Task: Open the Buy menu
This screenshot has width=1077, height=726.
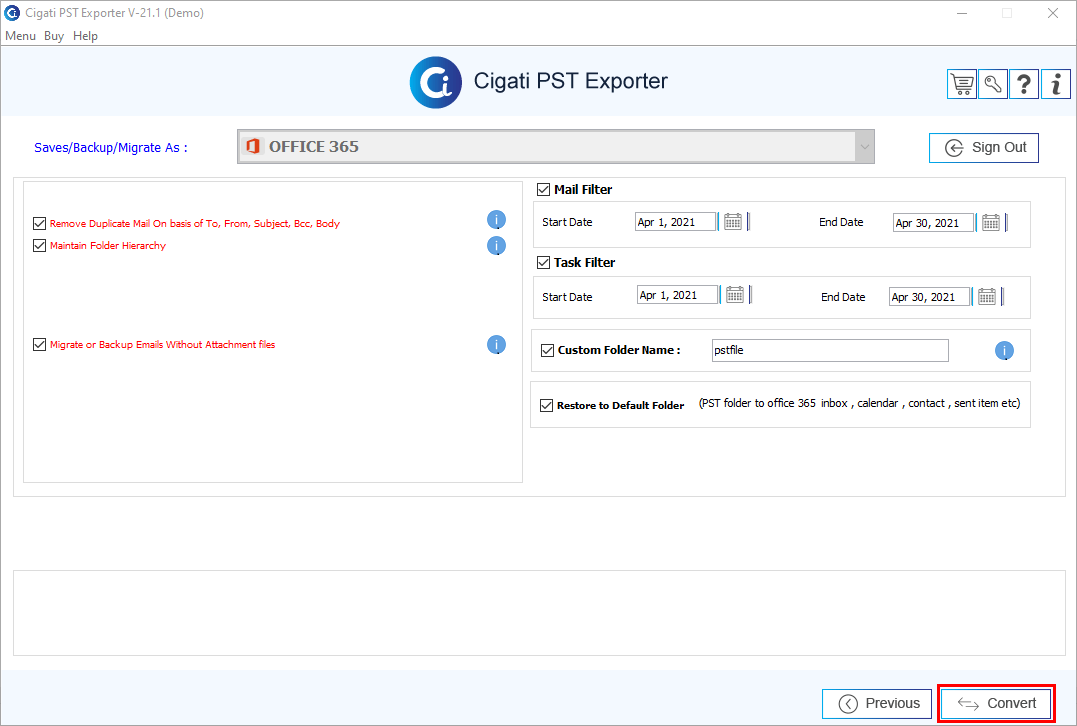Action: (x=54, y=36)
